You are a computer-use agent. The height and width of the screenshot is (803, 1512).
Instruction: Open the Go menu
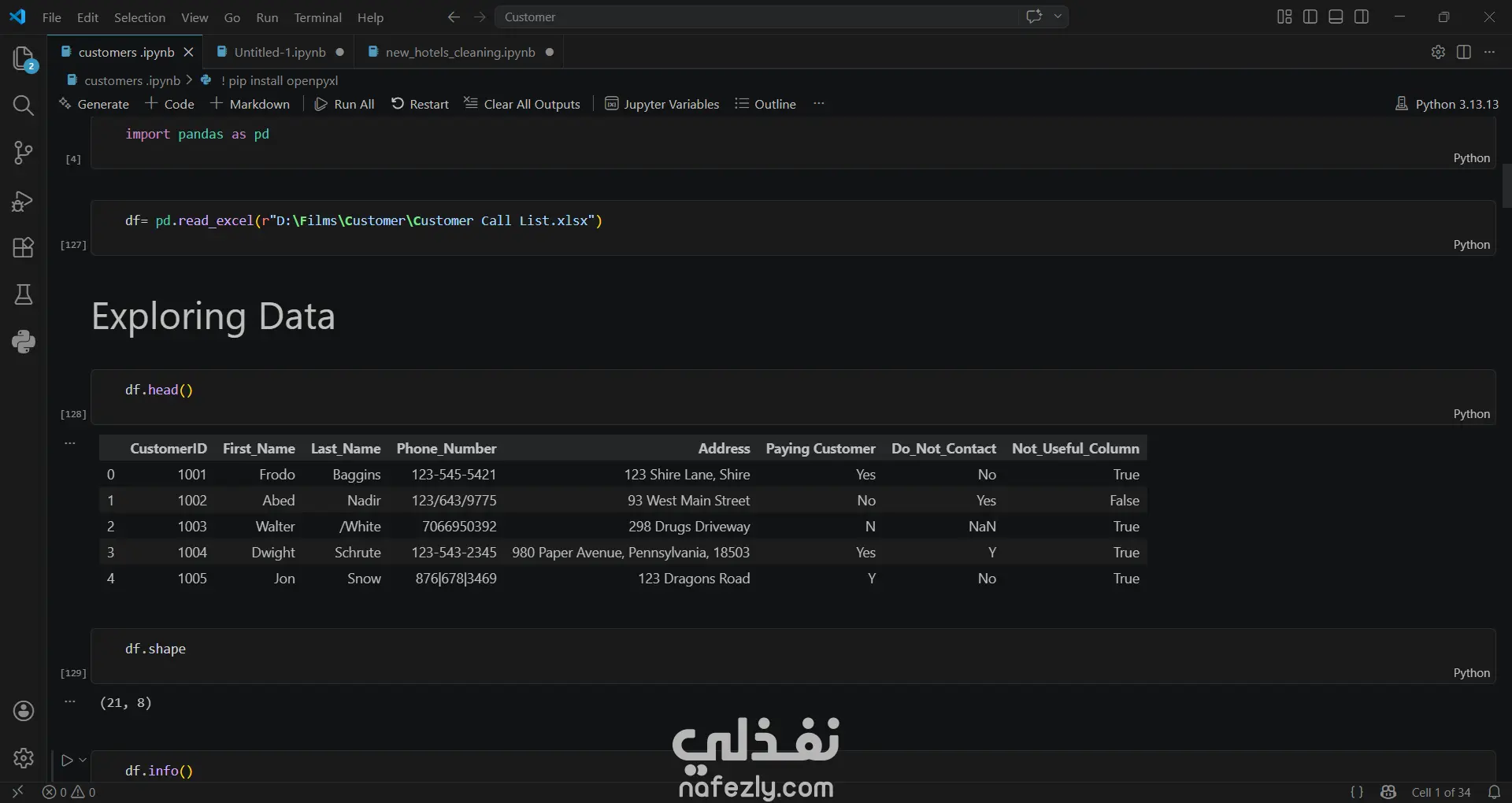(x=232, y=17)
